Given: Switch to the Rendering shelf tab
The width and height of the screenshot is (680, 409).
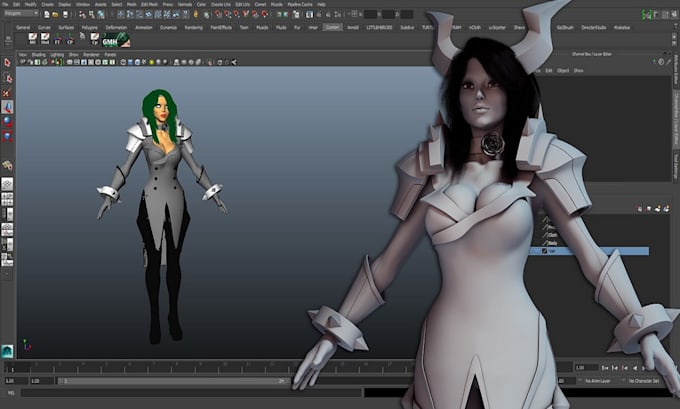Looking at the screenshot, I should tap(193, 27).
